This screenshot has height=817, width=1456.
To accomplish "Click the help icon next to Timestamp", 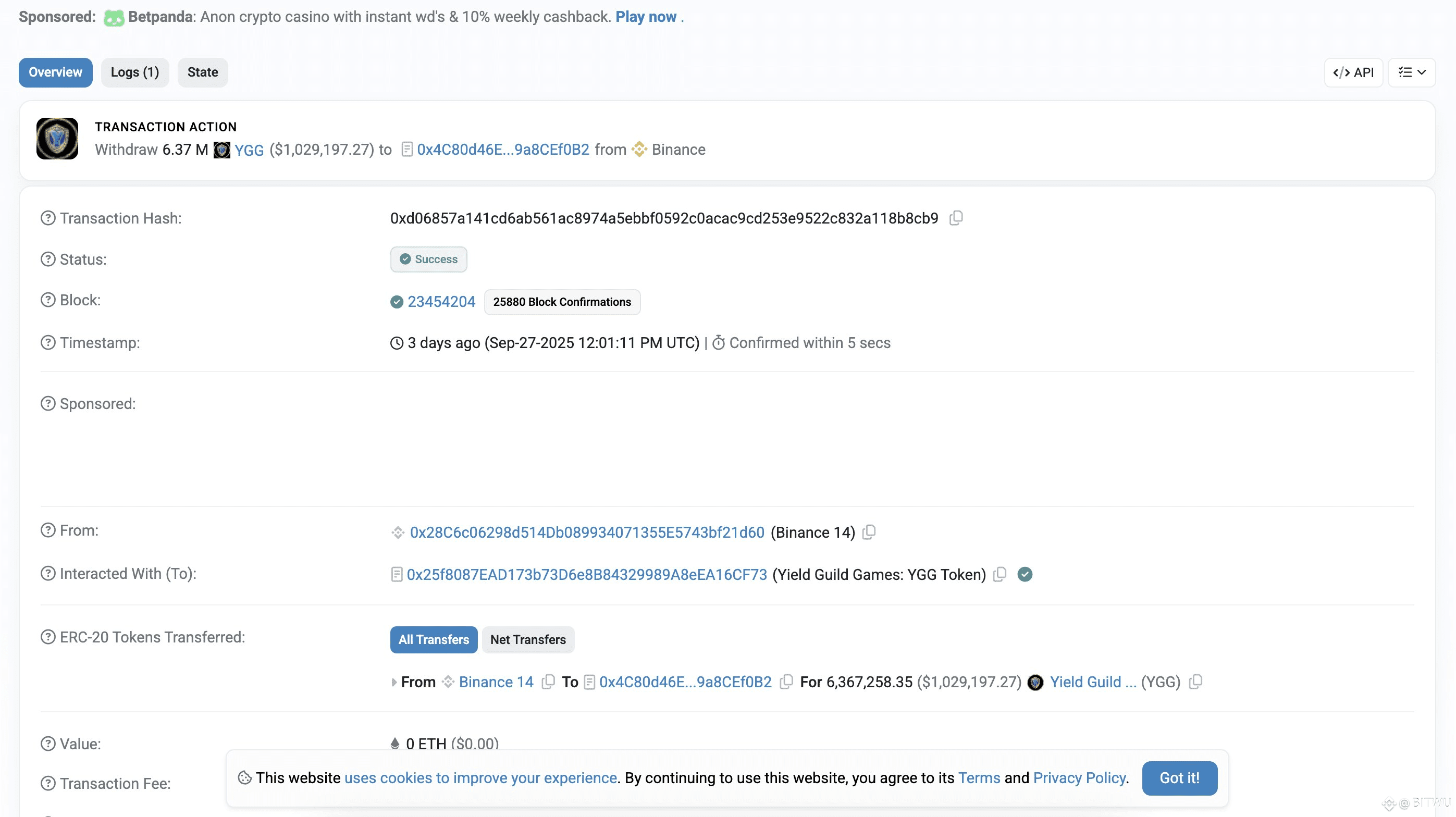I will tap(48, 343).
